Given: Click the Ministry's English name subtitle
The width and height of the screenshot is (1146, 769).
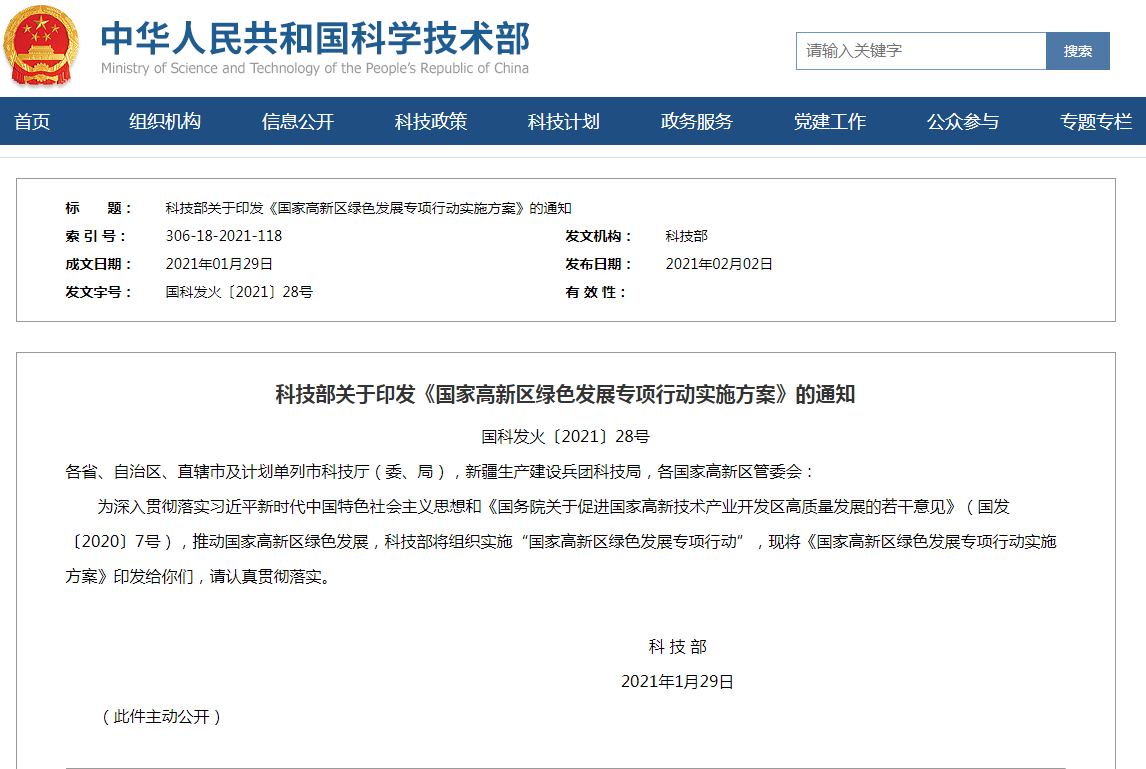Looking at the screenshot, I should click(315, 69).
